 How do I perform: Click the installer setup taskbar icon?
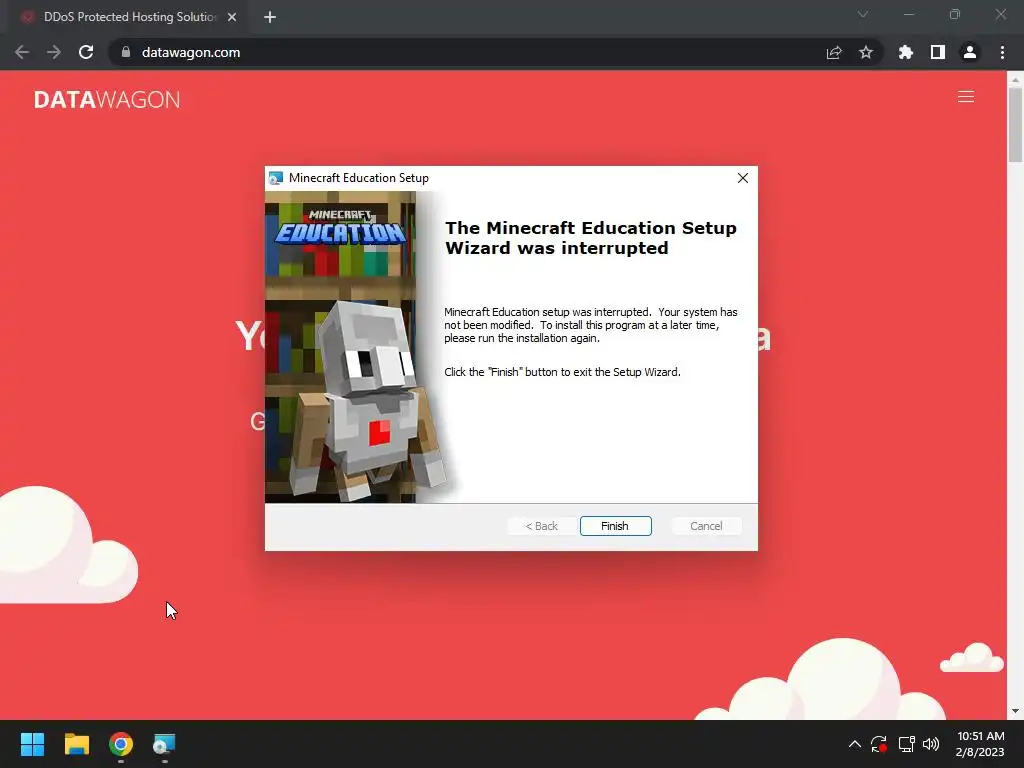pos(164,744)
